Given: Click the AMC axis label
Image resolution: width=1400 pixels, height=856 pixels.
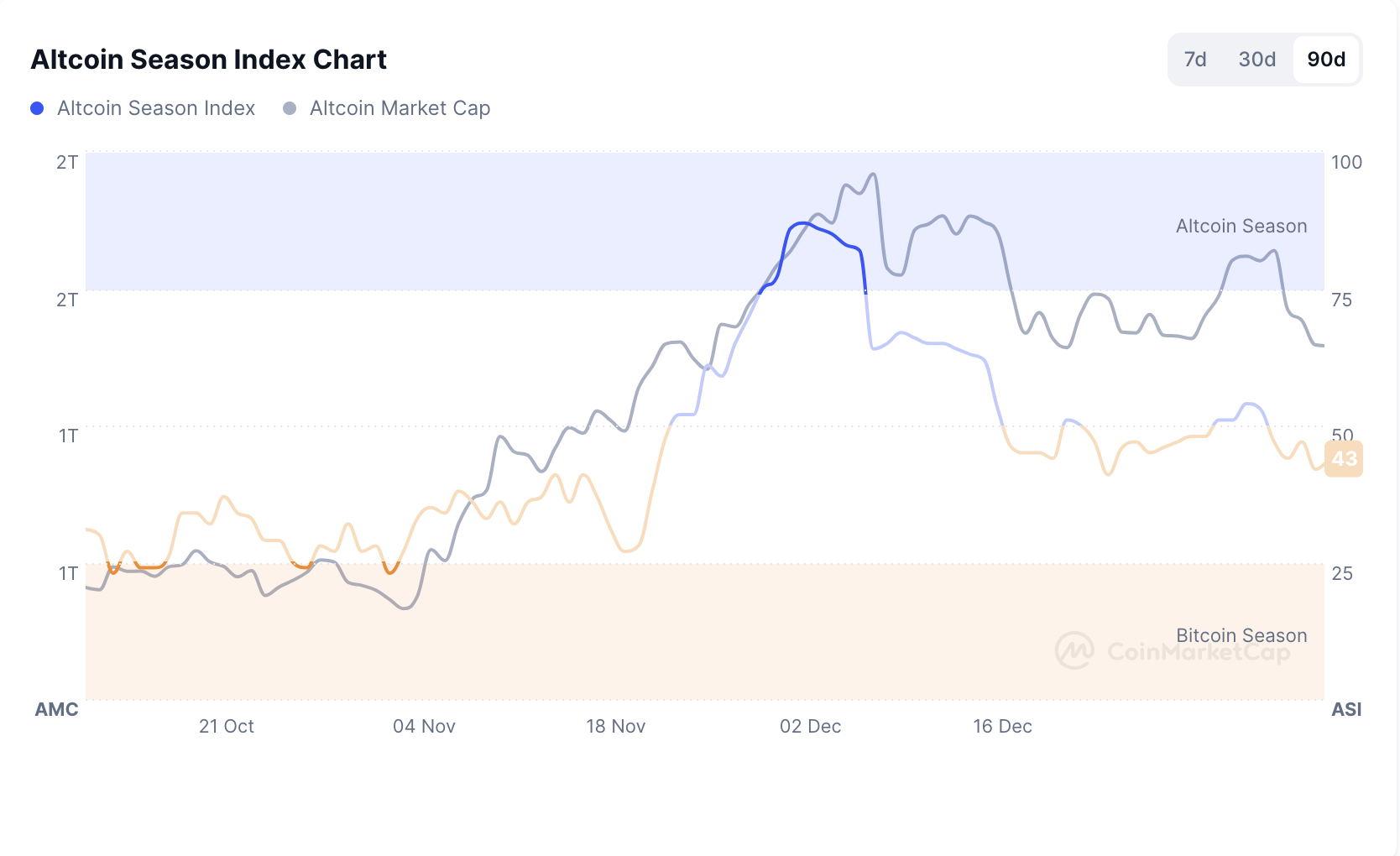Looking at the screenshot, I should (56, 710).
